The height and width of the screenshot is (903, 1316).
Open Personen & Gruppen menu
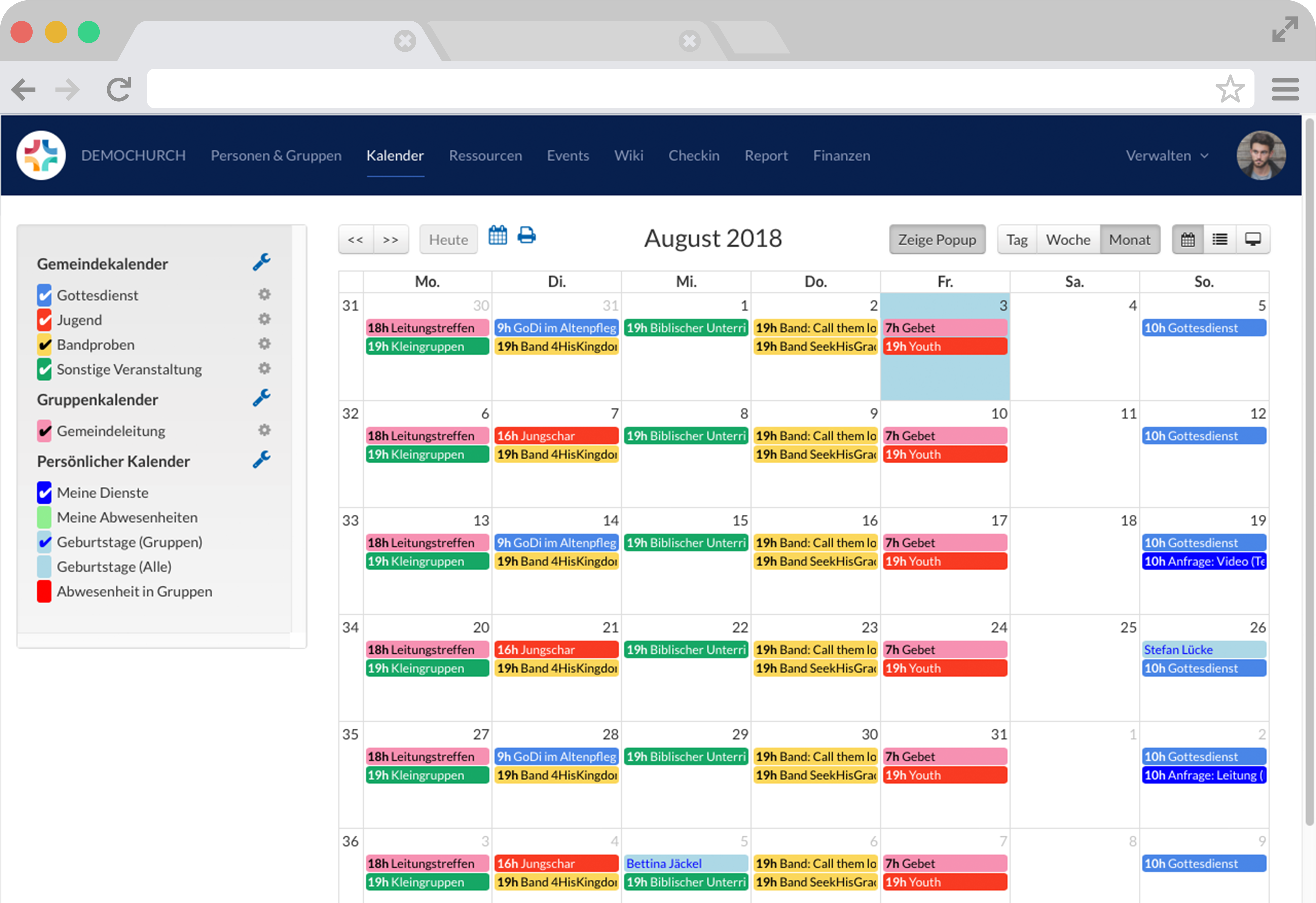pos(276,155)
